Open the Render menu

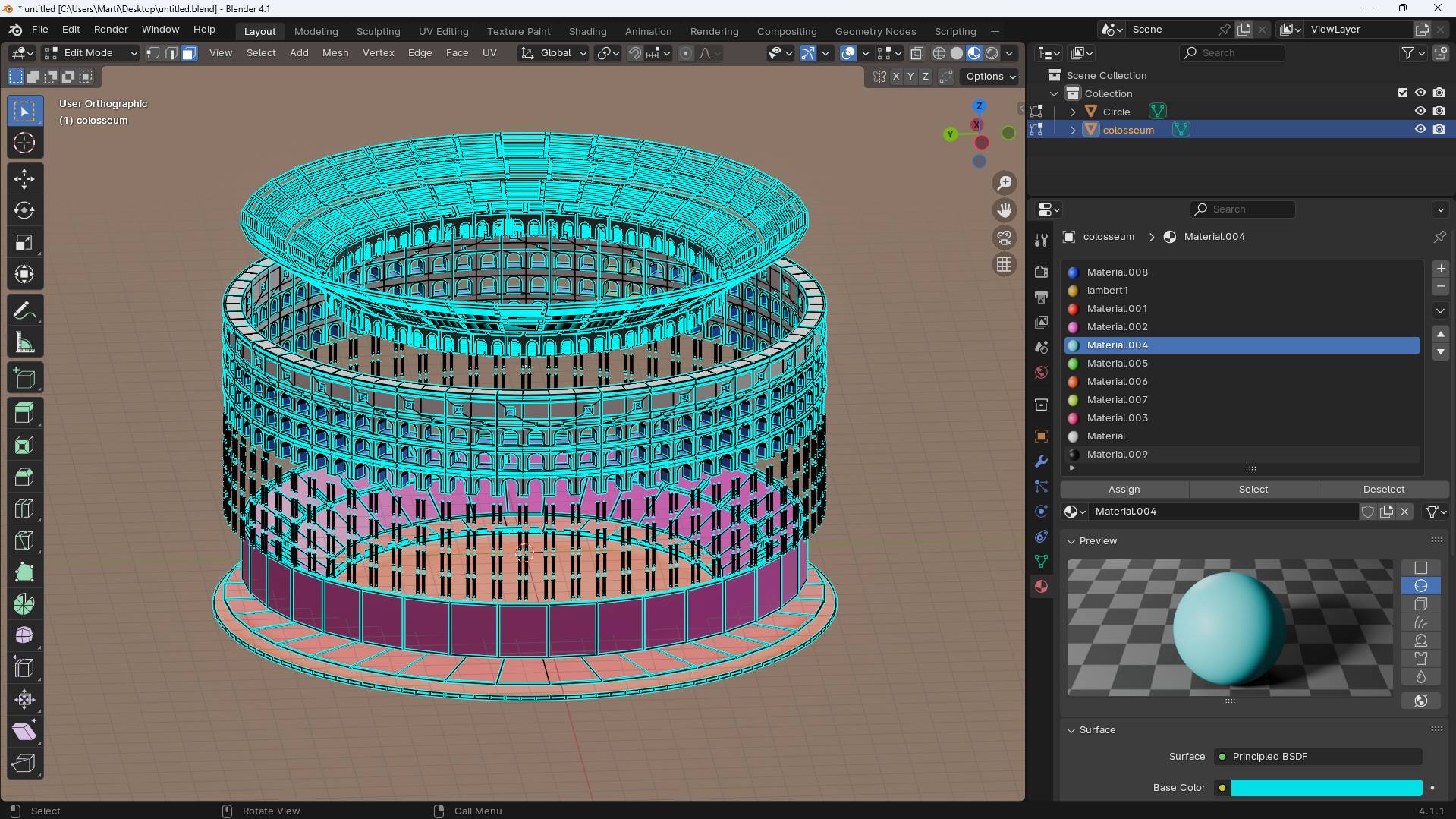pos(111,29)
